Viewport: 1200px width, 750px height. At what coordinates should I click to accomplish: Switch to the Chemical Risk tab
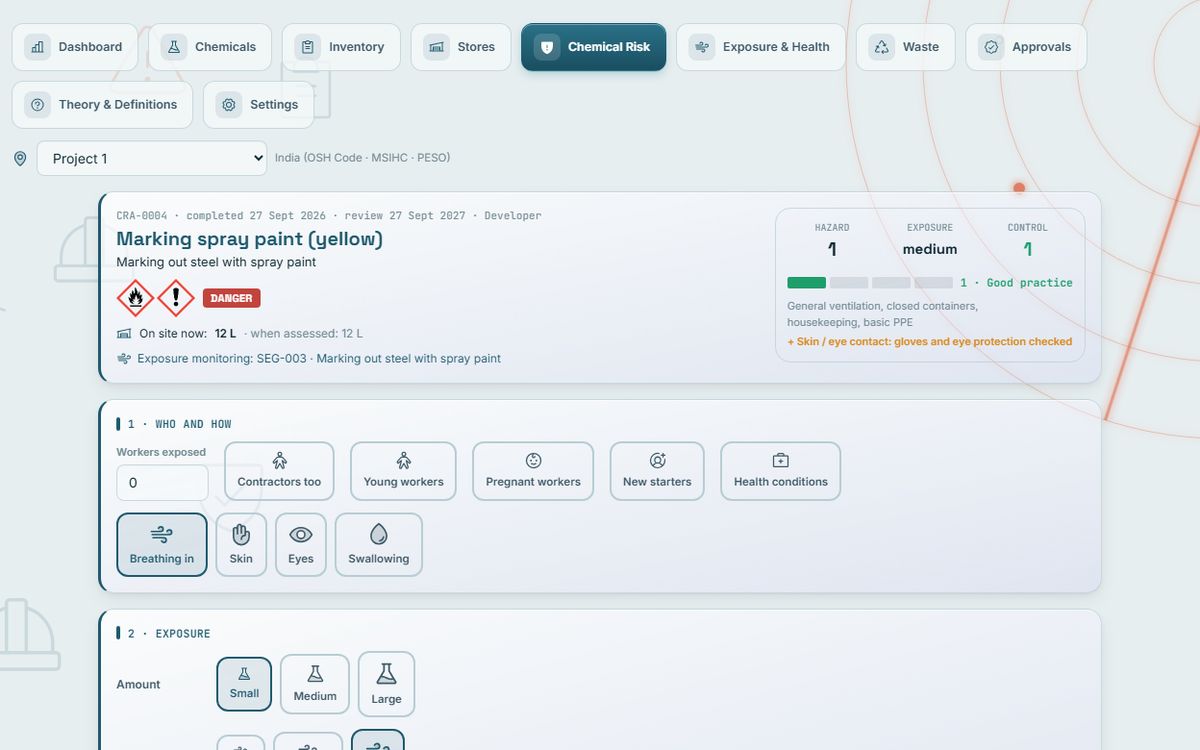click(594, 47)
